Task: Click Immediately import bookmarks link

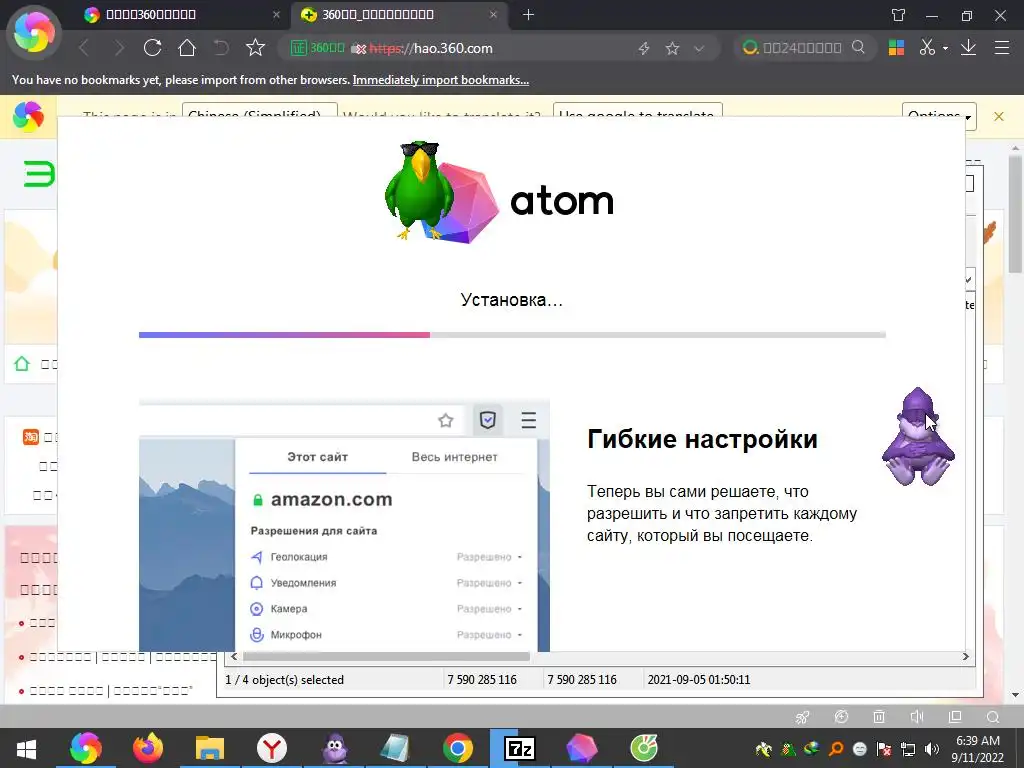Action: point(441,80)
